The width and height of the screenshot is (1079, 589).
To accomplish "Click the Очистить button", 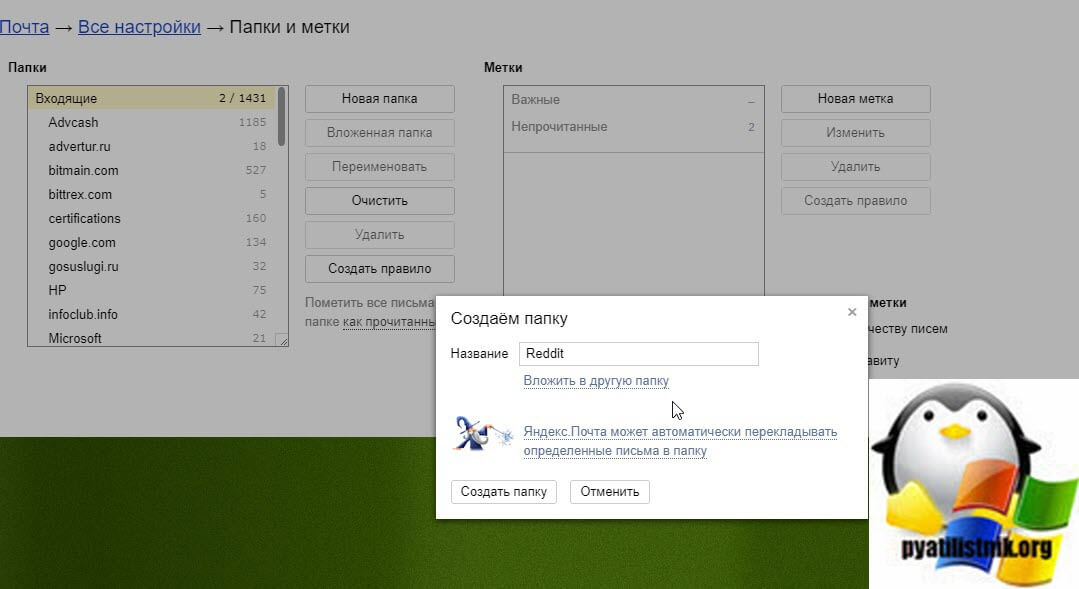I will point(379,201).
